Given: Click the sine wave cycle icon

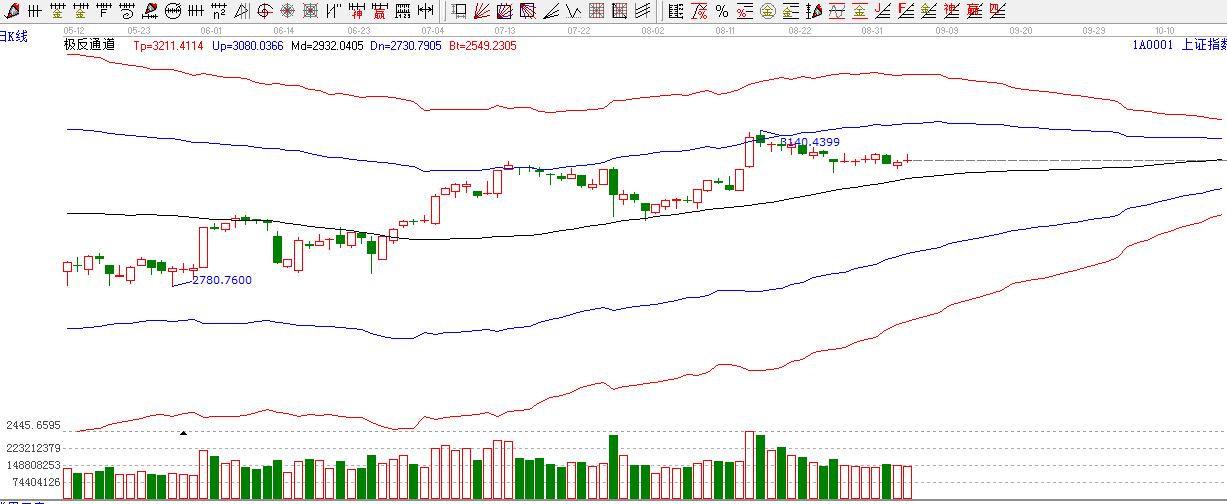Looking at the screenshot, I should point(836,11).
